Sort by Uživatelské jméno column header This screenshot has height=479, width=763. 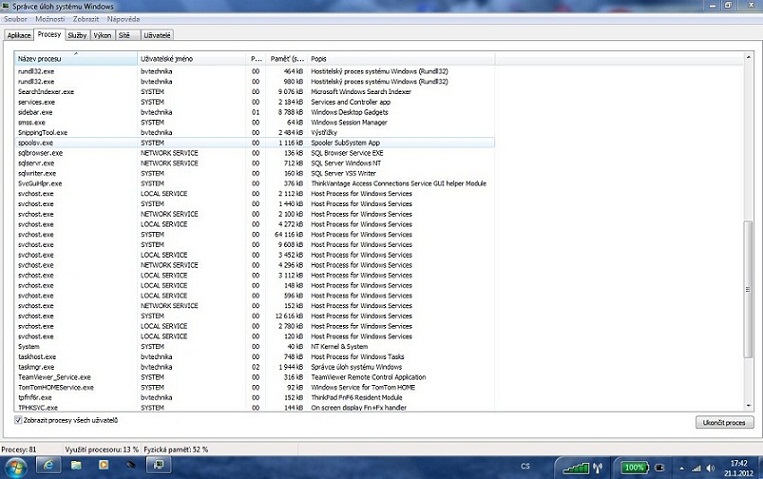(192, 58)
